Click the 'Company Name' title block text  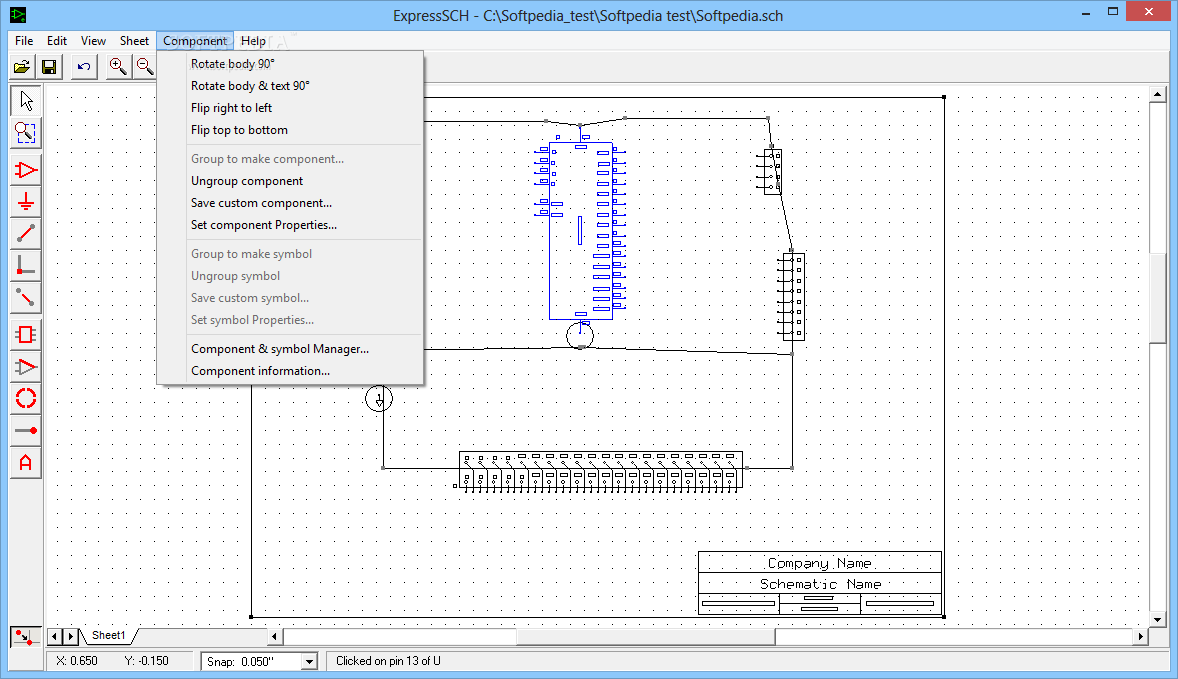(820, 563)
